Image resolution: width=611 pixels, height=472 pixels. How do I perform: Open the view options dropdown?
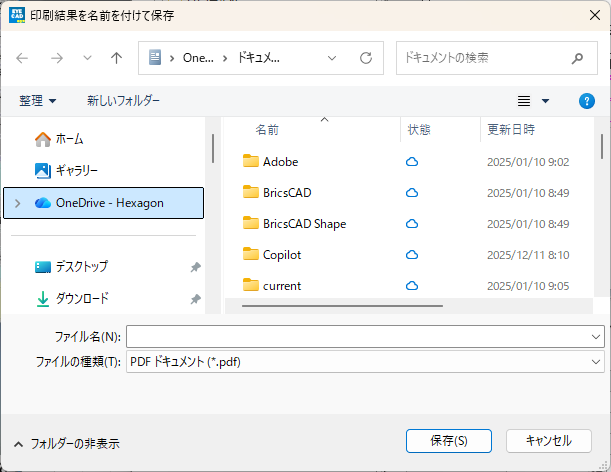pos(533,101)
